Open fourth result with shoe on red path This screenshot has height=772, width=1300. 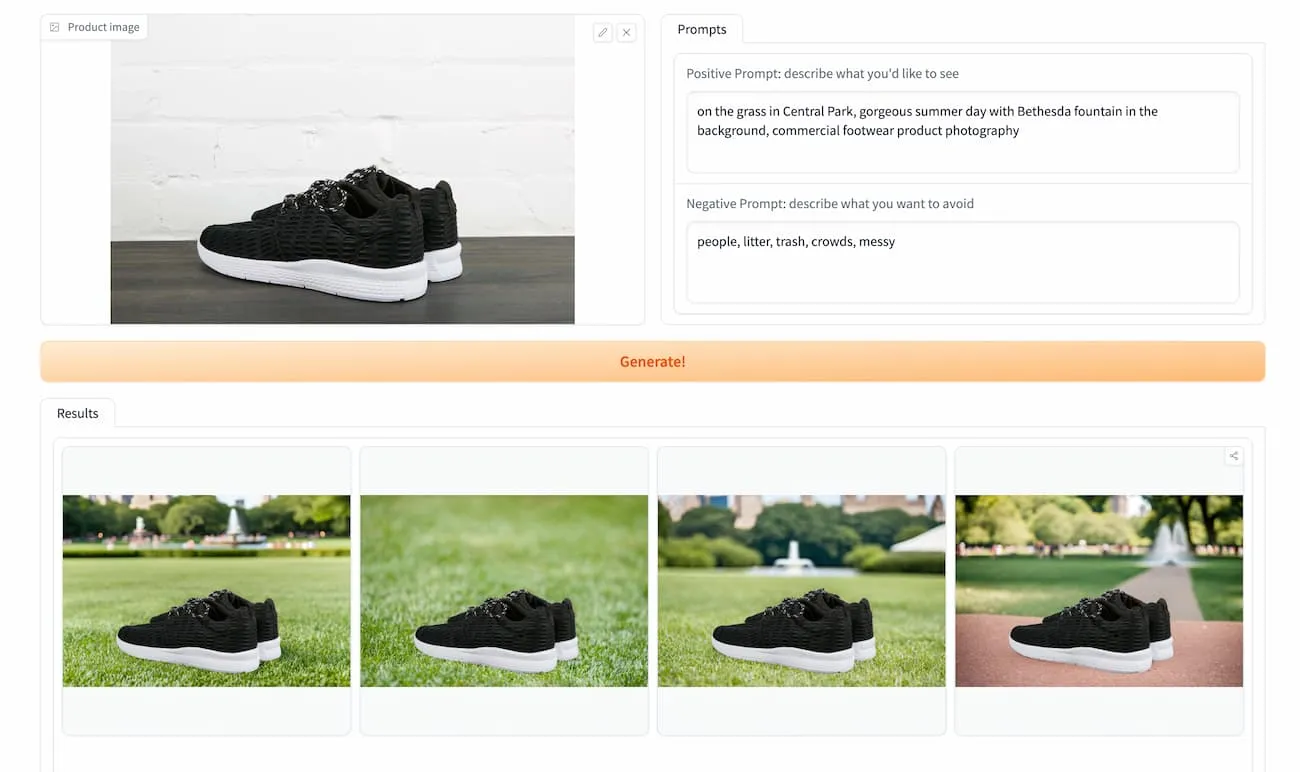[1099, 591]
